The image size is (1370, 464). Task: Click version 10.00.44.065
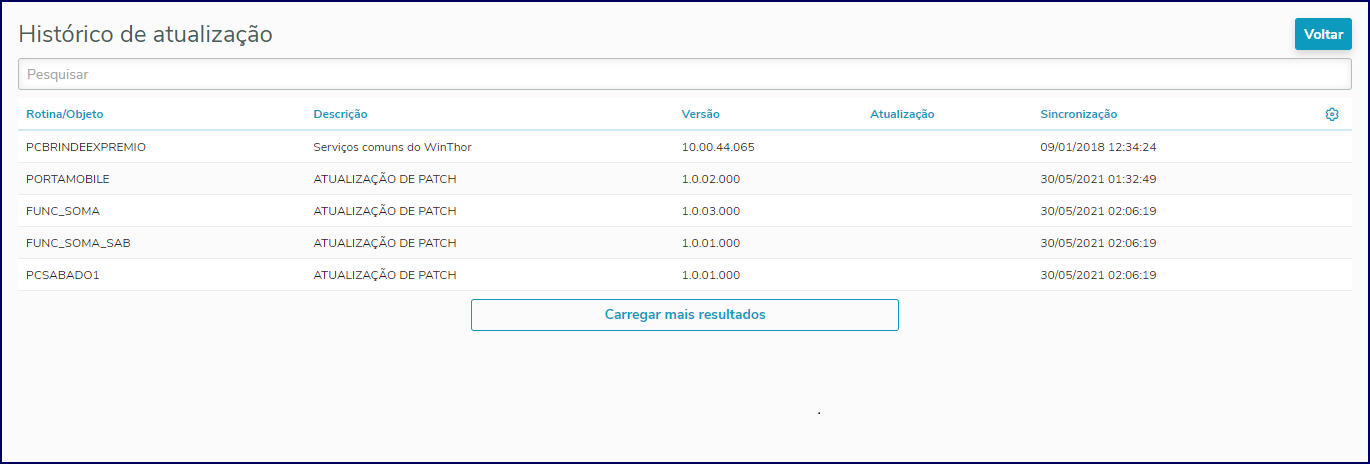(x=718, y=147)
